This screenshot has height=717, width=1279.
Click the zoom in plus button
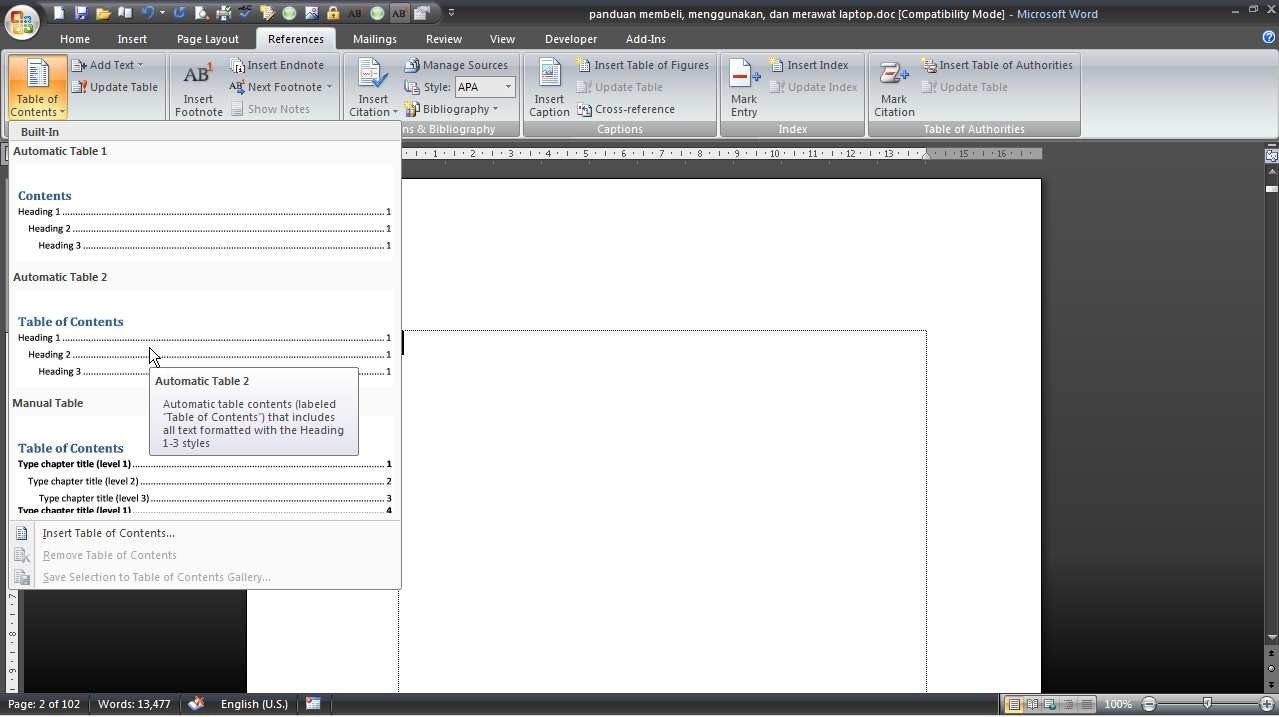pos(1266,705)
